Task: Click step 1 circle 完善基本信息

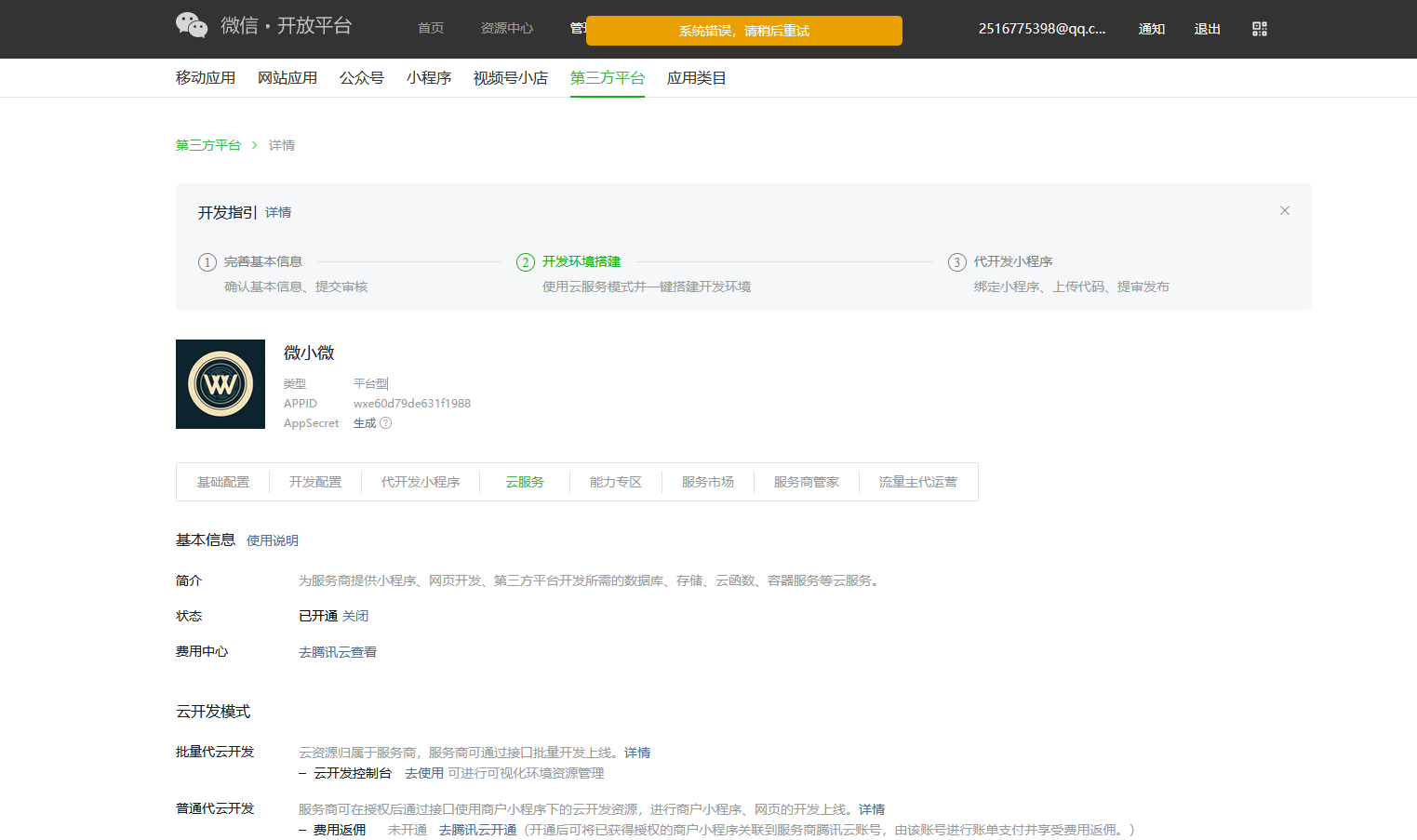Action: (207, 262)
